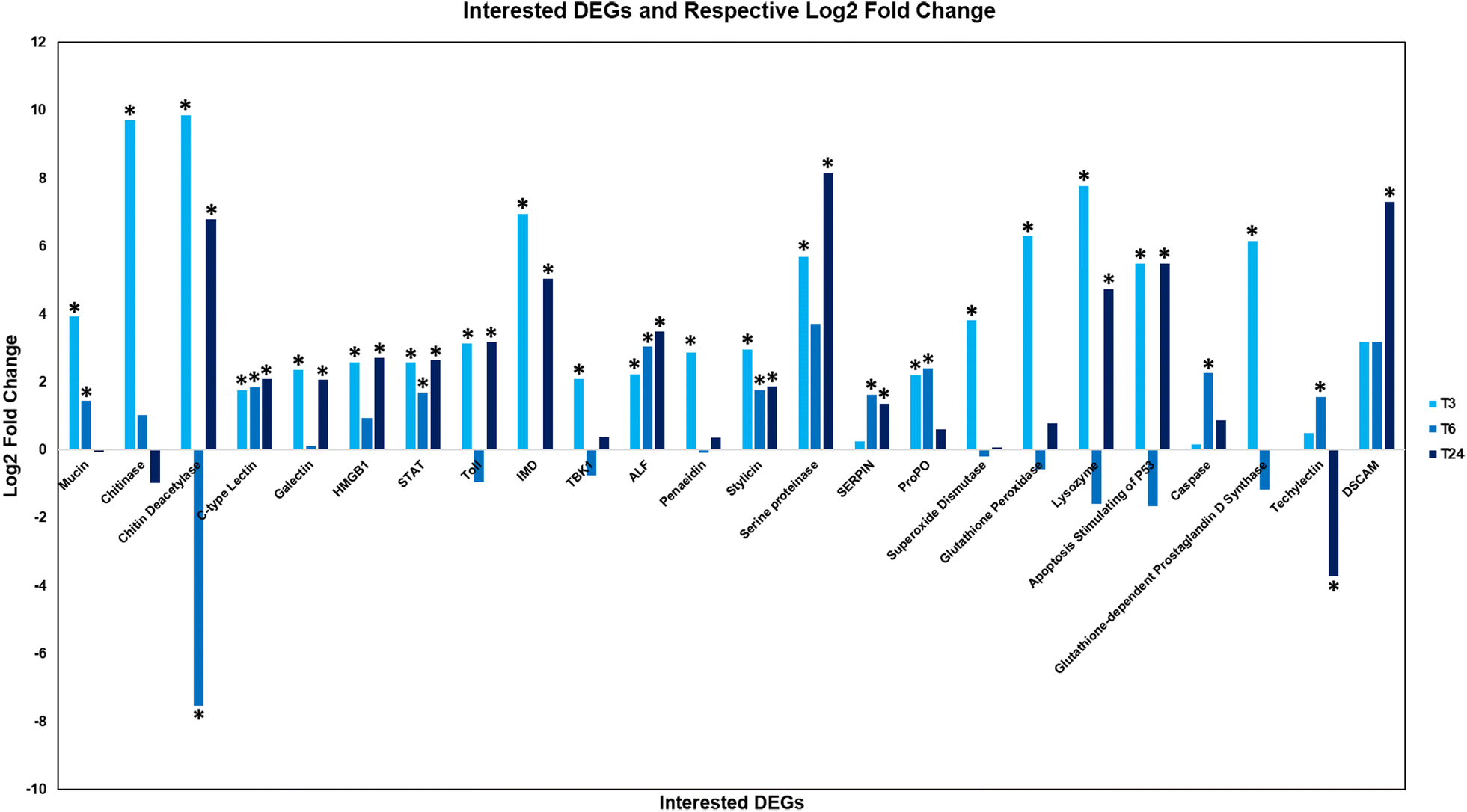Click the 'Chitin Deacetylase' axis label
Image resolution: width=1467 pixels, height=812 pixels.
pyautogui.click(x=159, y=502)
